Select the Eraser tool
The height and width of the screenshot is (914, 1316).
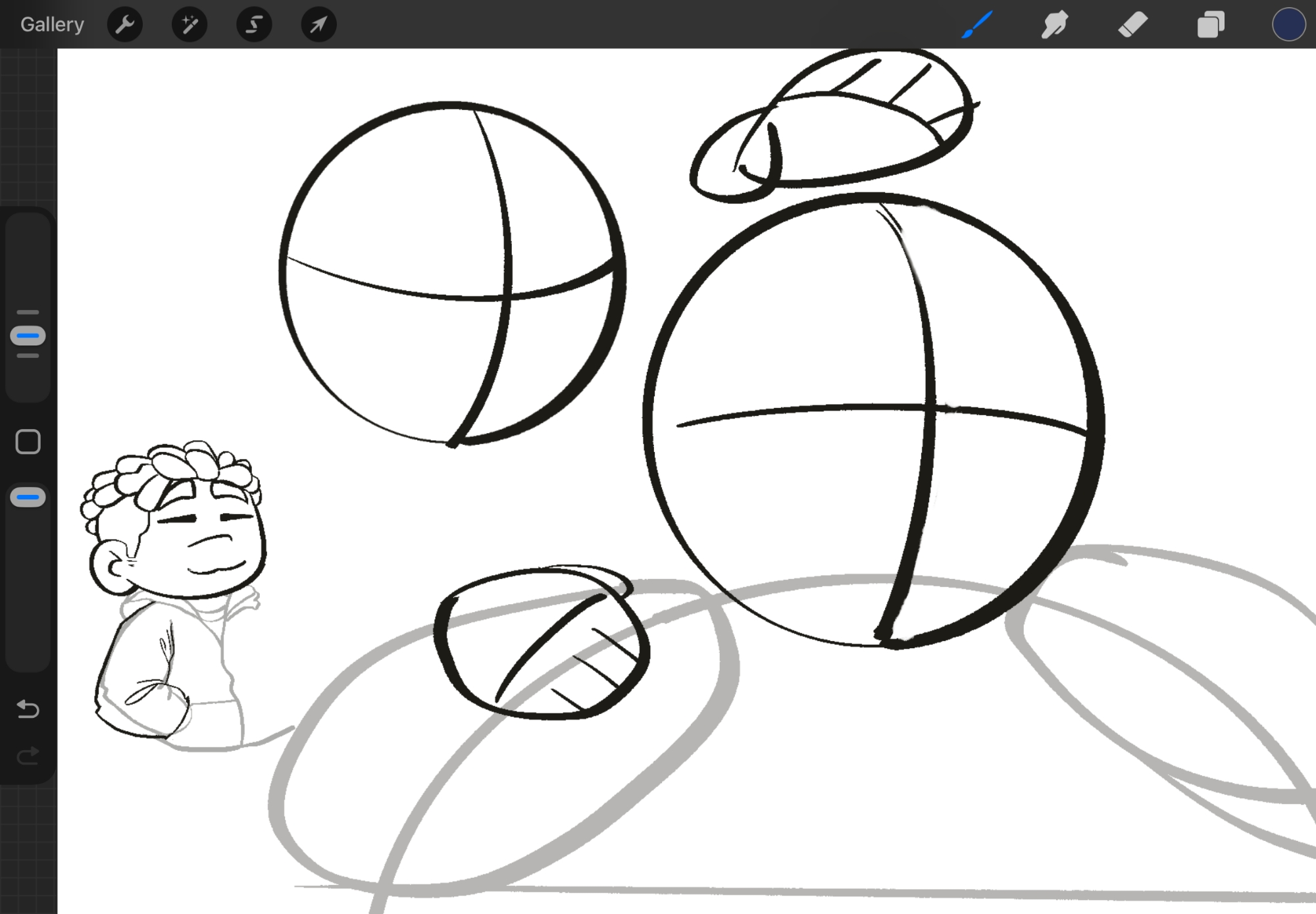tap(1132, 25)
